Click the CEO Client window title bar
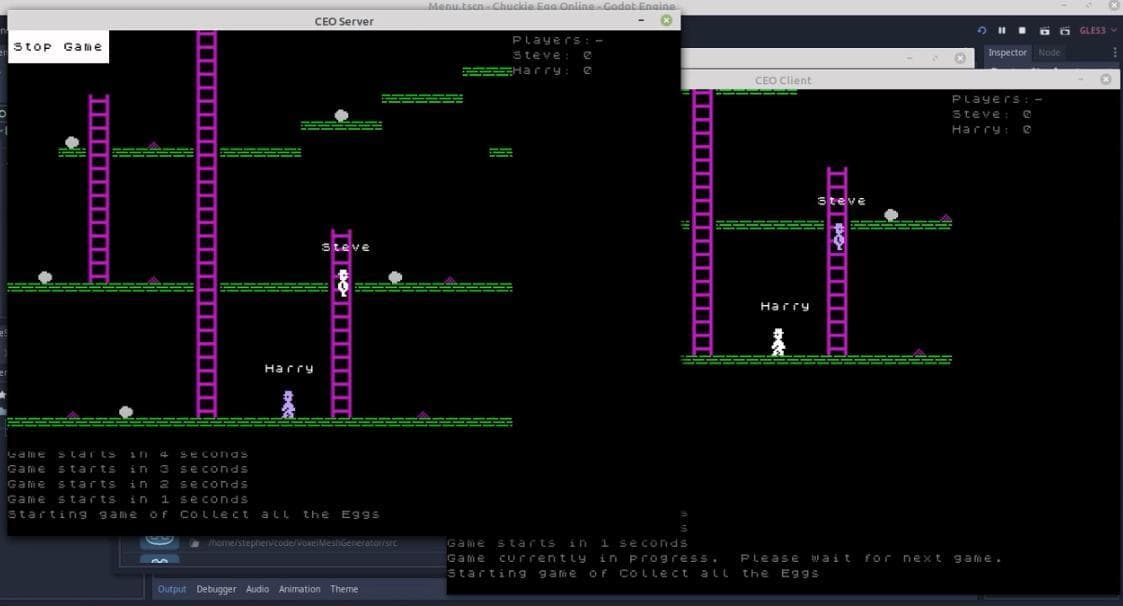 pyautogui.click(x=783, y=80)
